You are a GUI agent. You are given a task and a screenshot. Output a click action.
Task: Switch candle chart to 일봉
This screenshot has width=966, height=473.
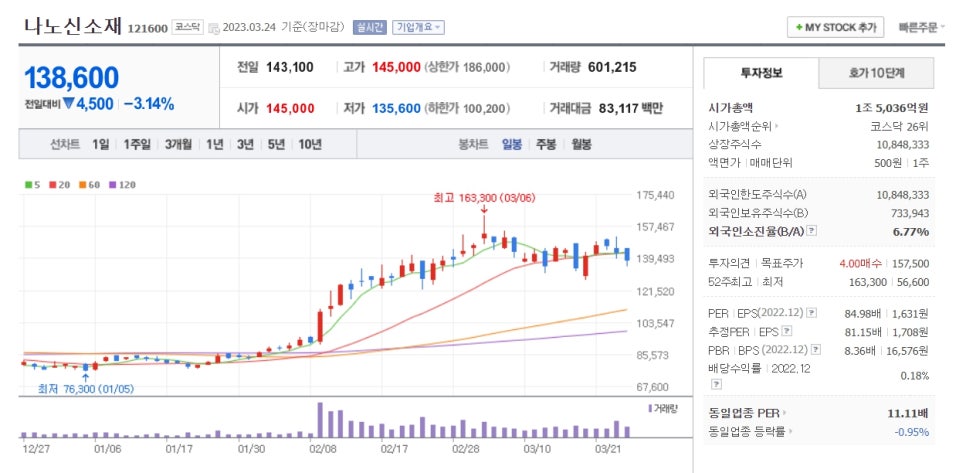pyautogui.click(x=511, y=144)
